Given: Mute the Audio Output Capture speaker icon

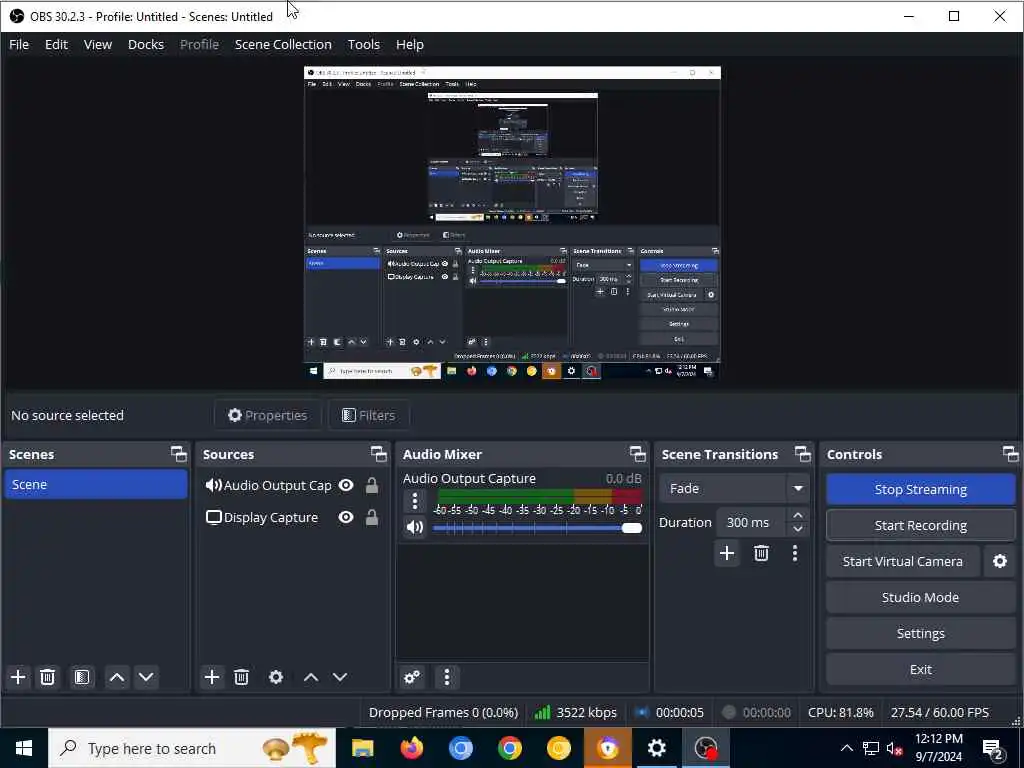Looking at the screenshot, I should 415,527.
